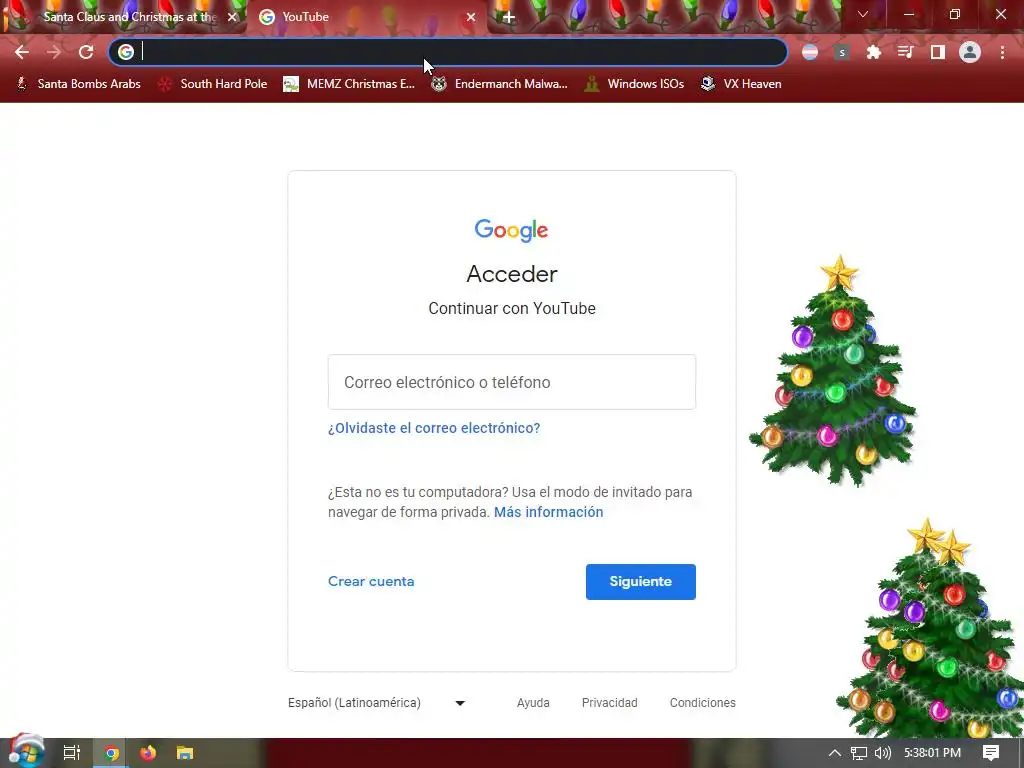
Task: Click ¿Olvidaste el correo electrónico? link
Action: (x=434, y=428)
